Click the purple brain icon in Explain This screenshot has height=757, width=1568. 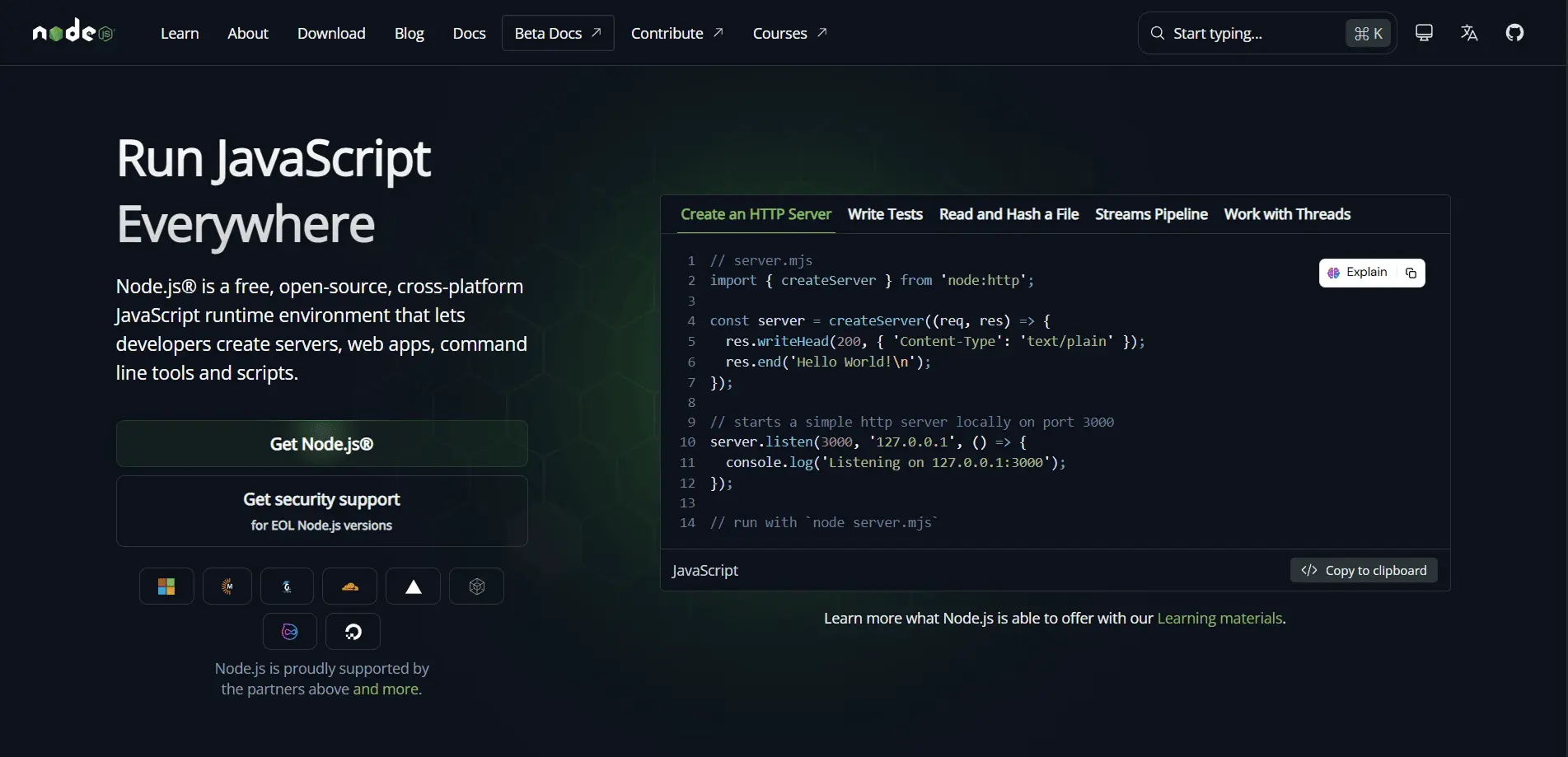pyautogui.click(x=1333, y=273)
